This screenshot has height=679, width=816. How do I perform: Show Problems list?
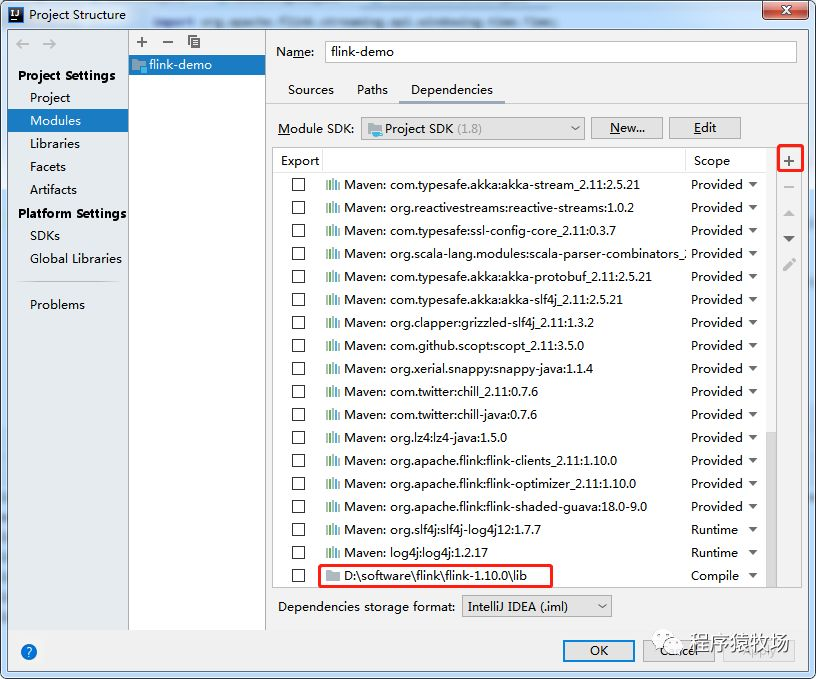pos(57,304)
